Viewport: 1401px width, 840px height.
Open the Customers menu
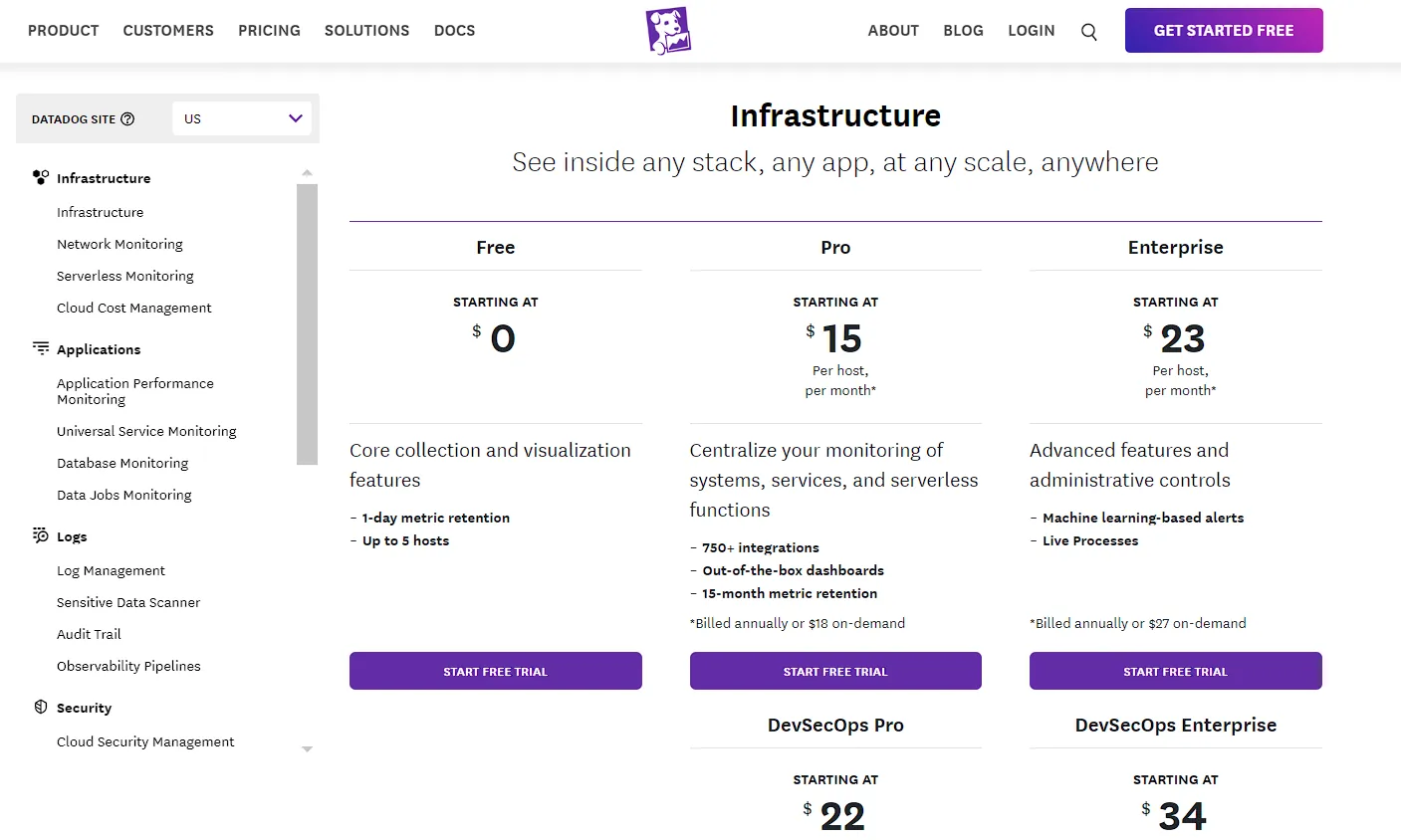[x=168, y=31]
